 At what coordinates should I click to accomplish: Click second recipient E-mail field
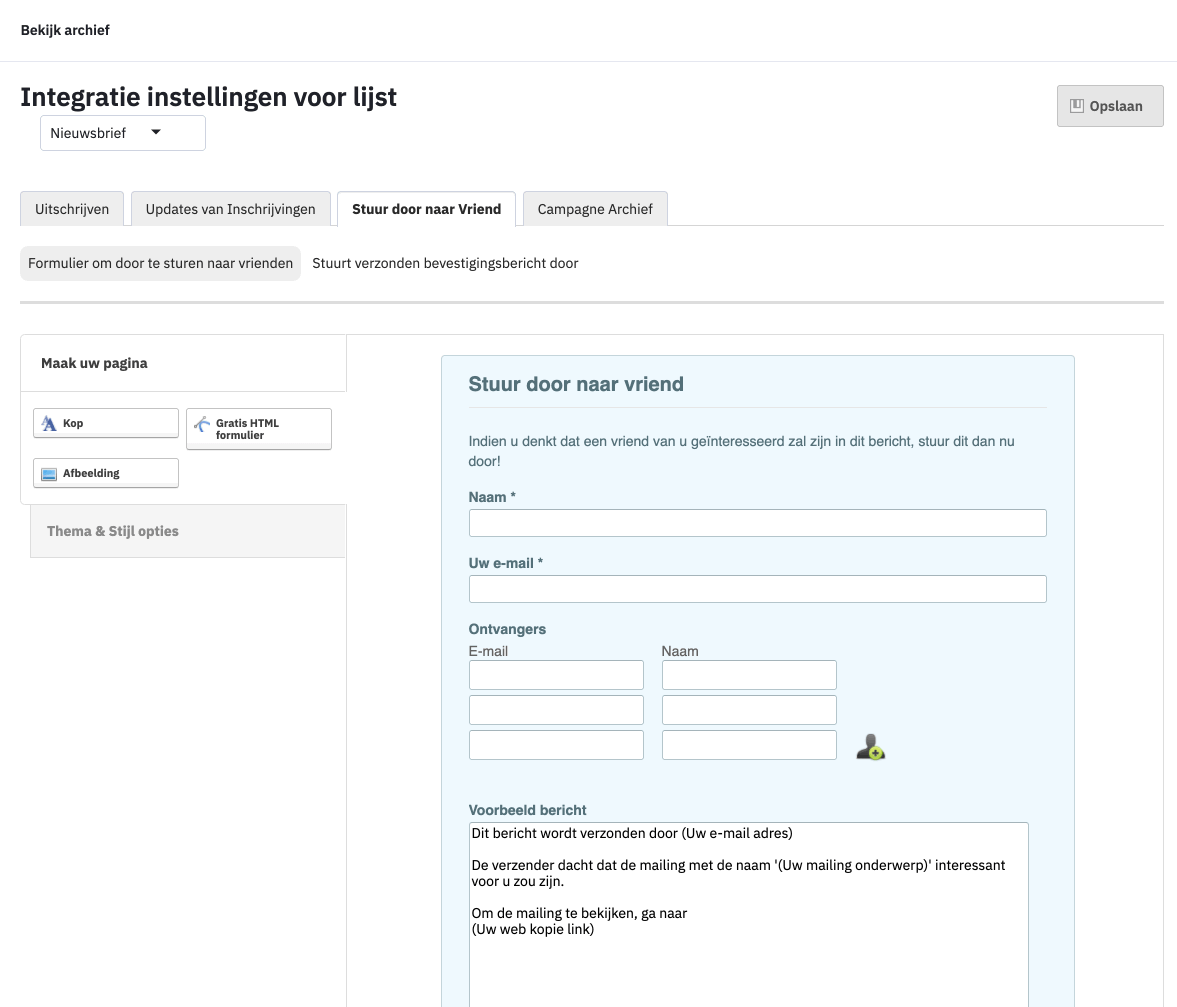(x=556, y=710)
